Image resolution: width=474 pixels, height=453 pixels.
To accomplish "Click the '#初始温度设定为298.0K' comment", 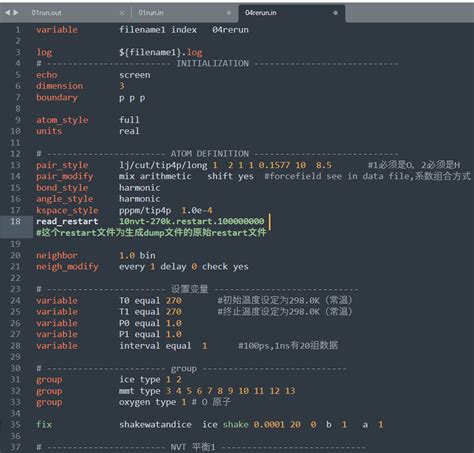I will point(285,301).
